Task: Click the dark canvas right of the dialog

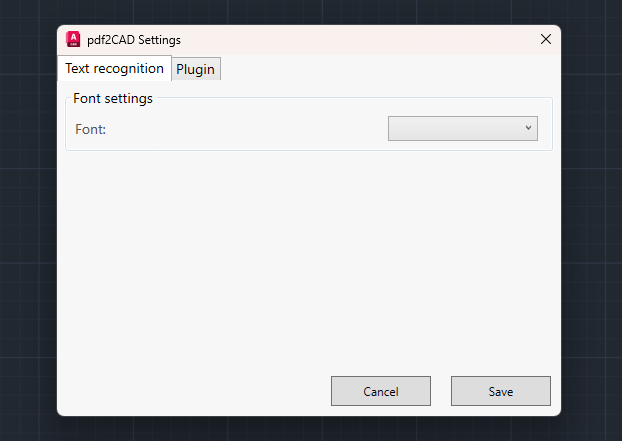Action: pos(592,220)
